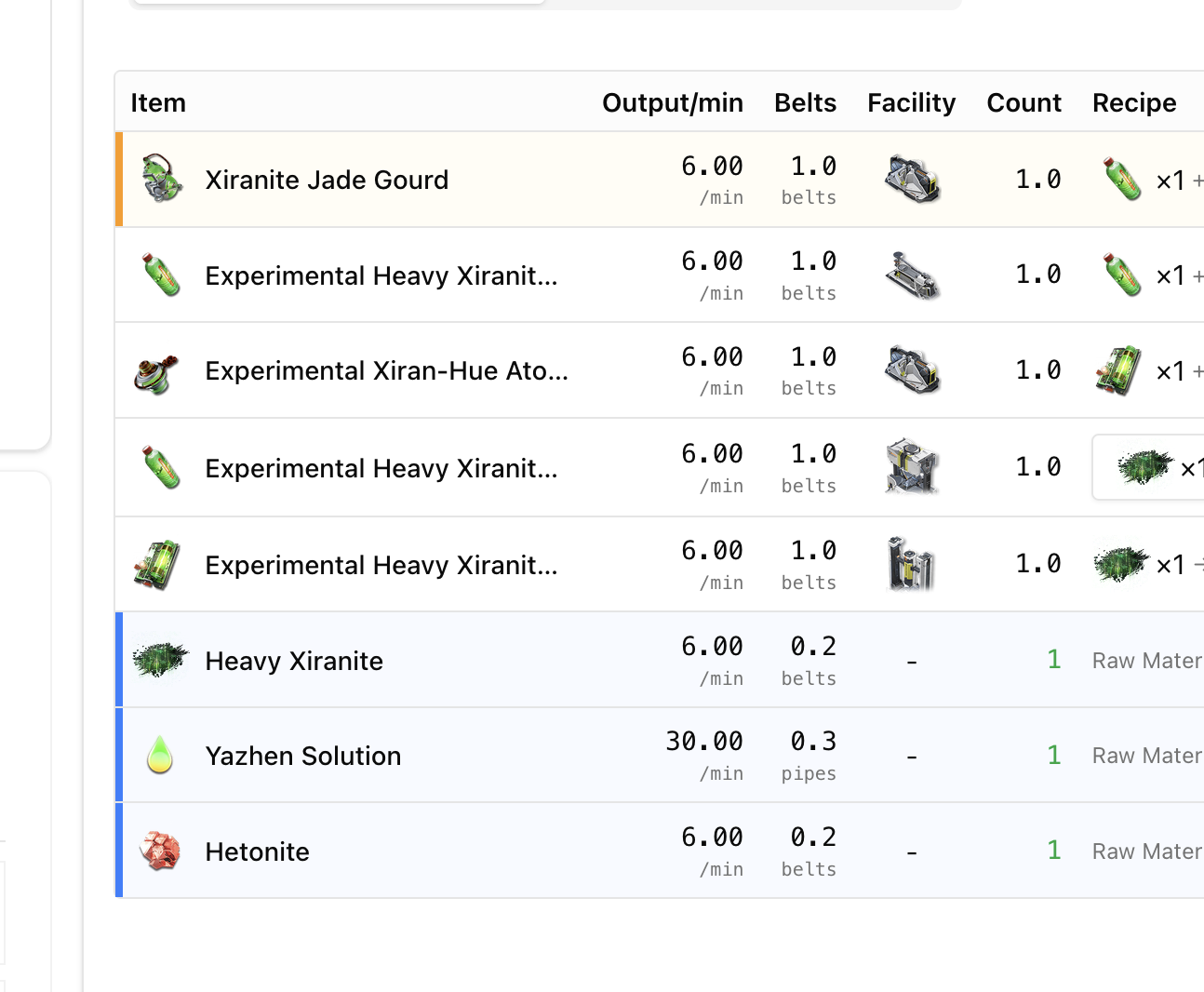Click the Item column header

(158, 102)
